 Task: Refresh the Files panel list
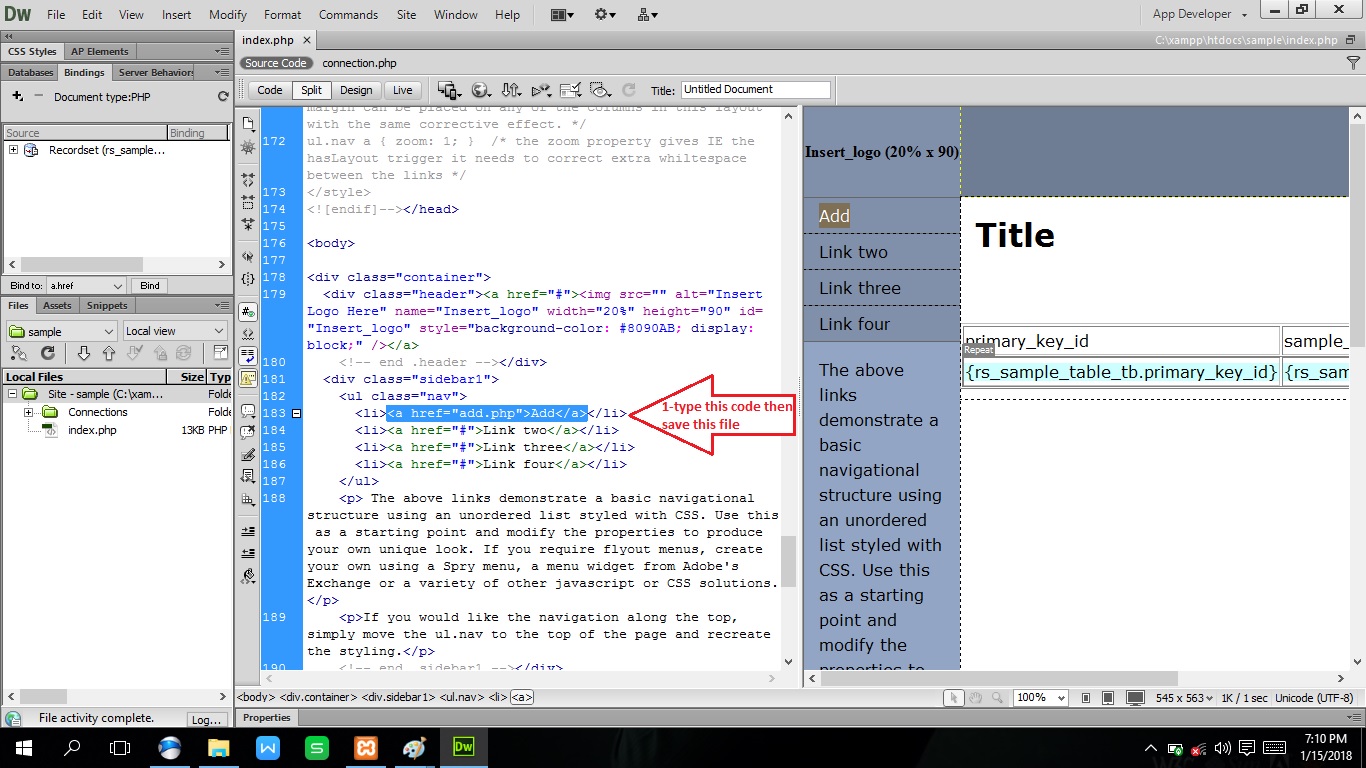(x=47, y=353)
